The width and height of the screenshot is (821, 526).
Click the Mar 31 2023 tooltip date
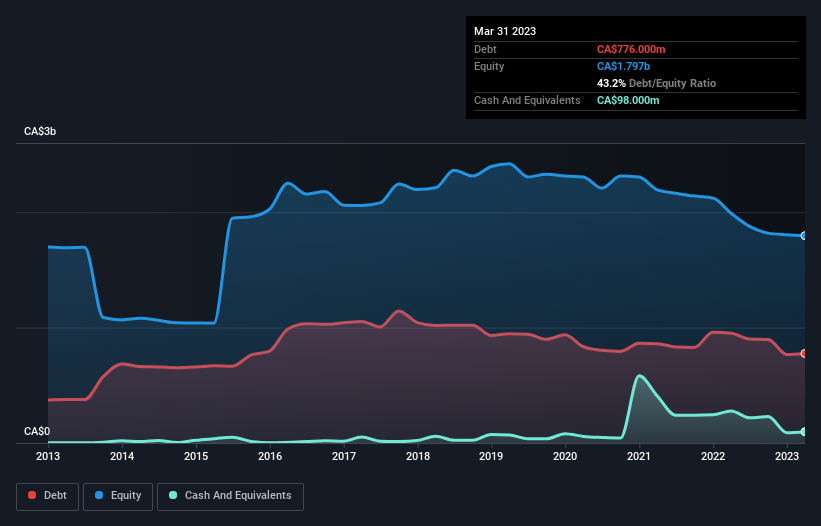[x=505, y=31]
